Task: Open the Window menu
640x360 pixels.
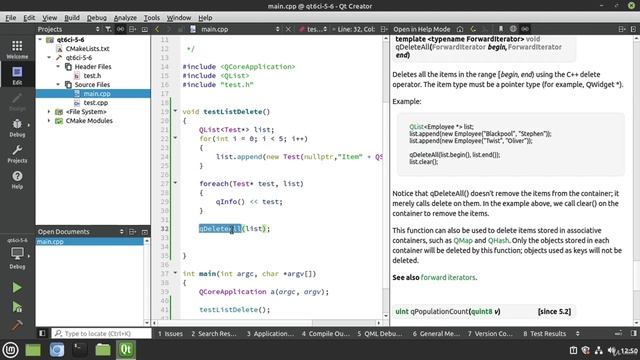Action: coord(179,18)
